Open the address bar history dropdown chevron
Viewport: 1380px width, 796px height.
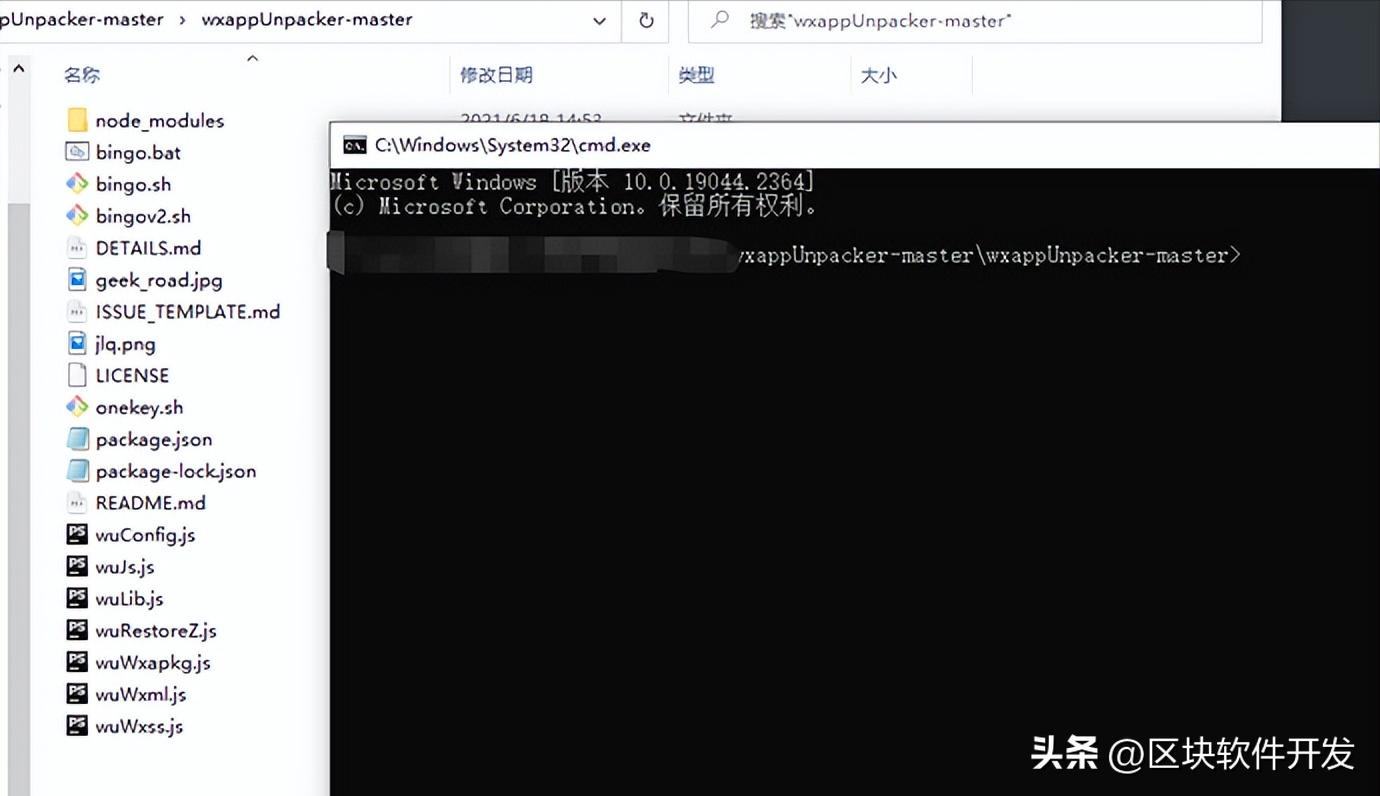click(600, 20)
